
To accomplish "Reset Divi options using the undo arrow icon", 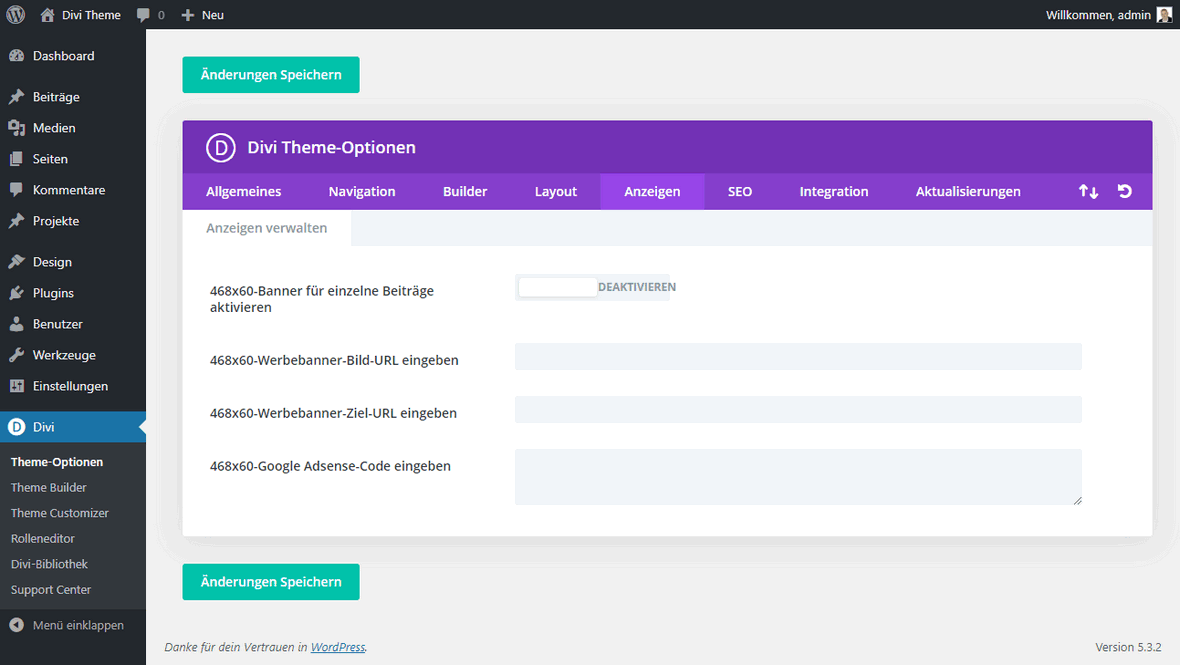I will click(1124, 191).
